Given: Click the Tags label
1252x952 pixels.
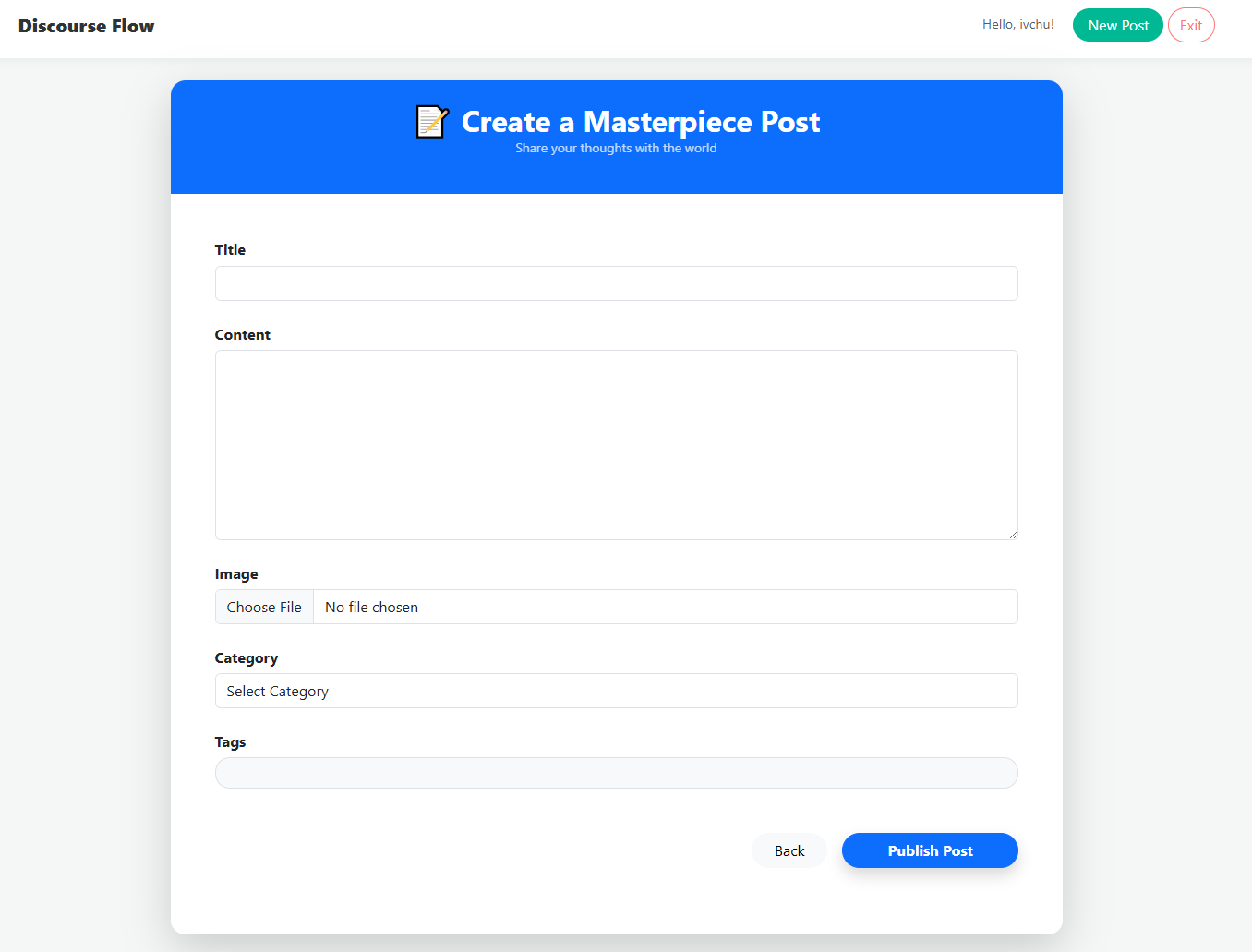Looking at the screenshot, I should tap(230, 741).
